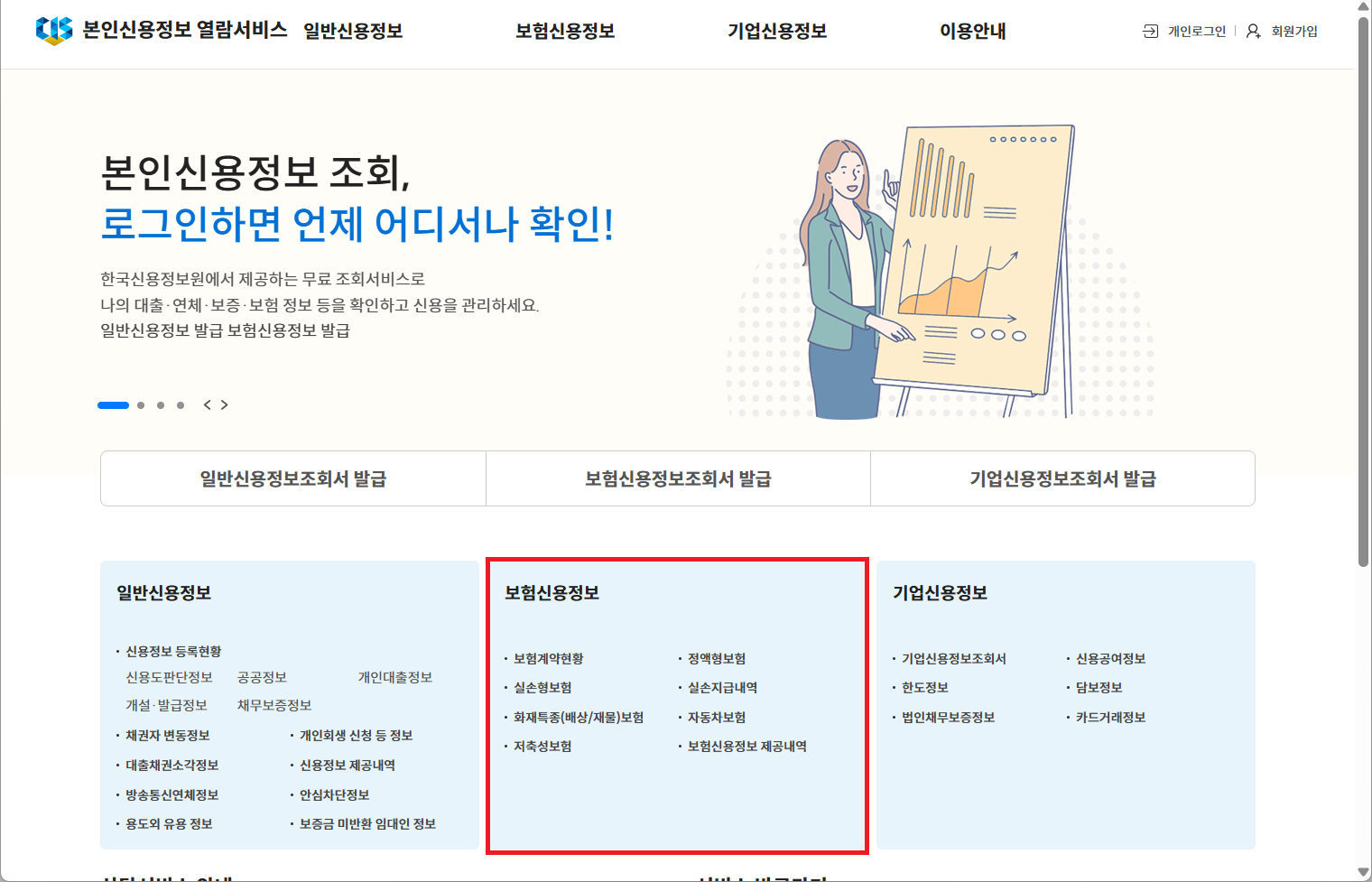Open the 기업신용정보 top menu
The width and height of the screenshot is (1372, 882).
(x=777, y=32)
